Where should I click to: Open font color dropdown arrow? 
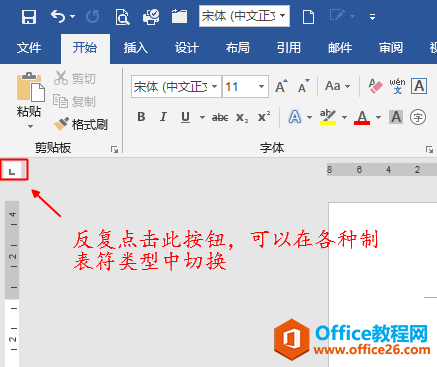click(x=378, y=117)
